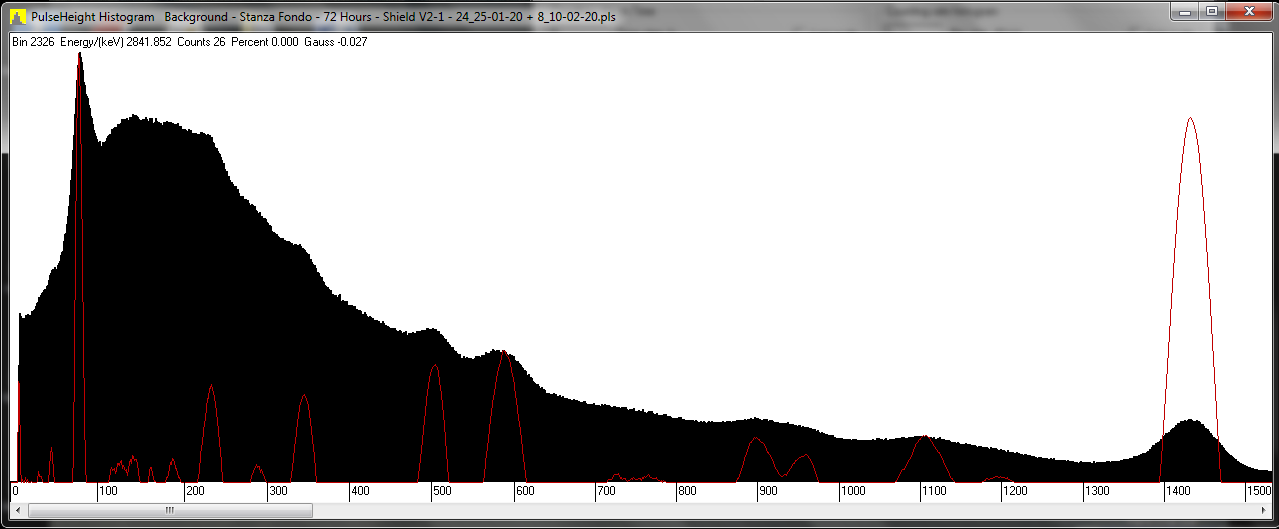
Task: Click the '800' axis label
Action: (687, 491)
